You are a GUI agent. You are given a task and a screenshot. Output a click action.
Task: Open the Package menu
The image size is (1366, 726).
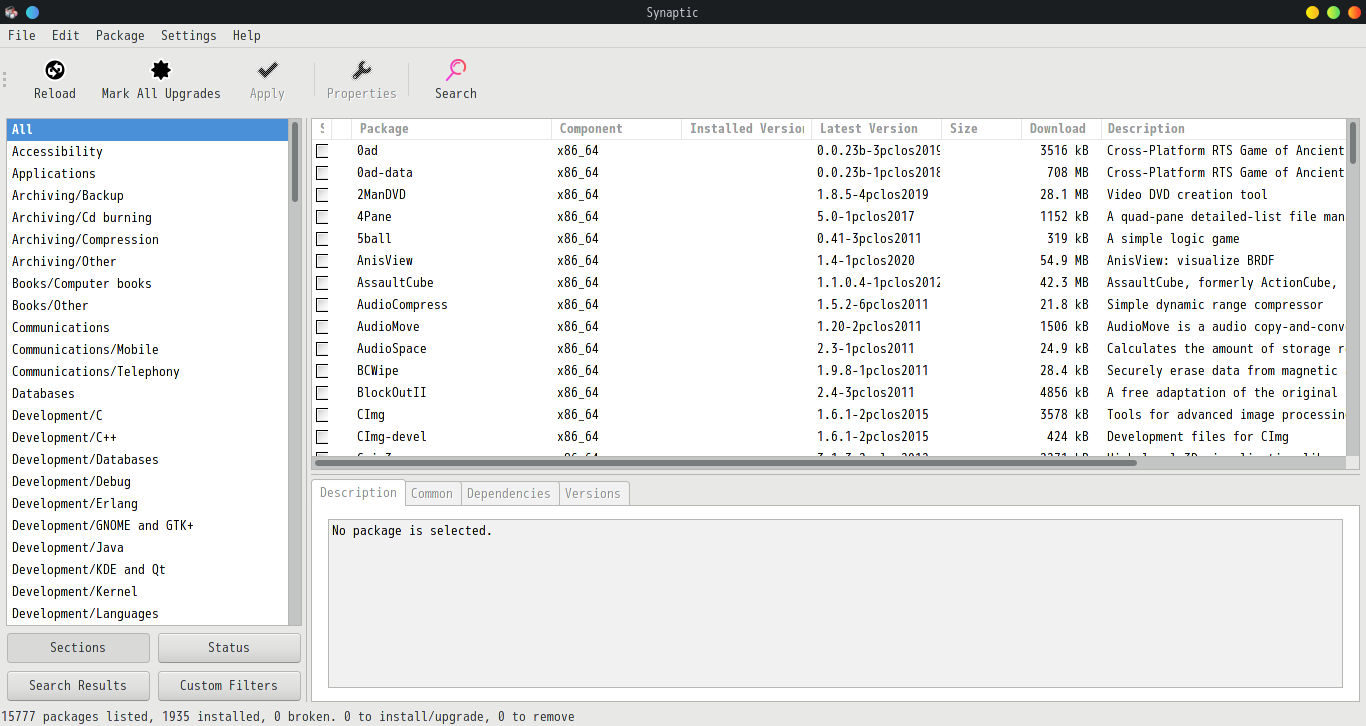(x=120, y=35)
